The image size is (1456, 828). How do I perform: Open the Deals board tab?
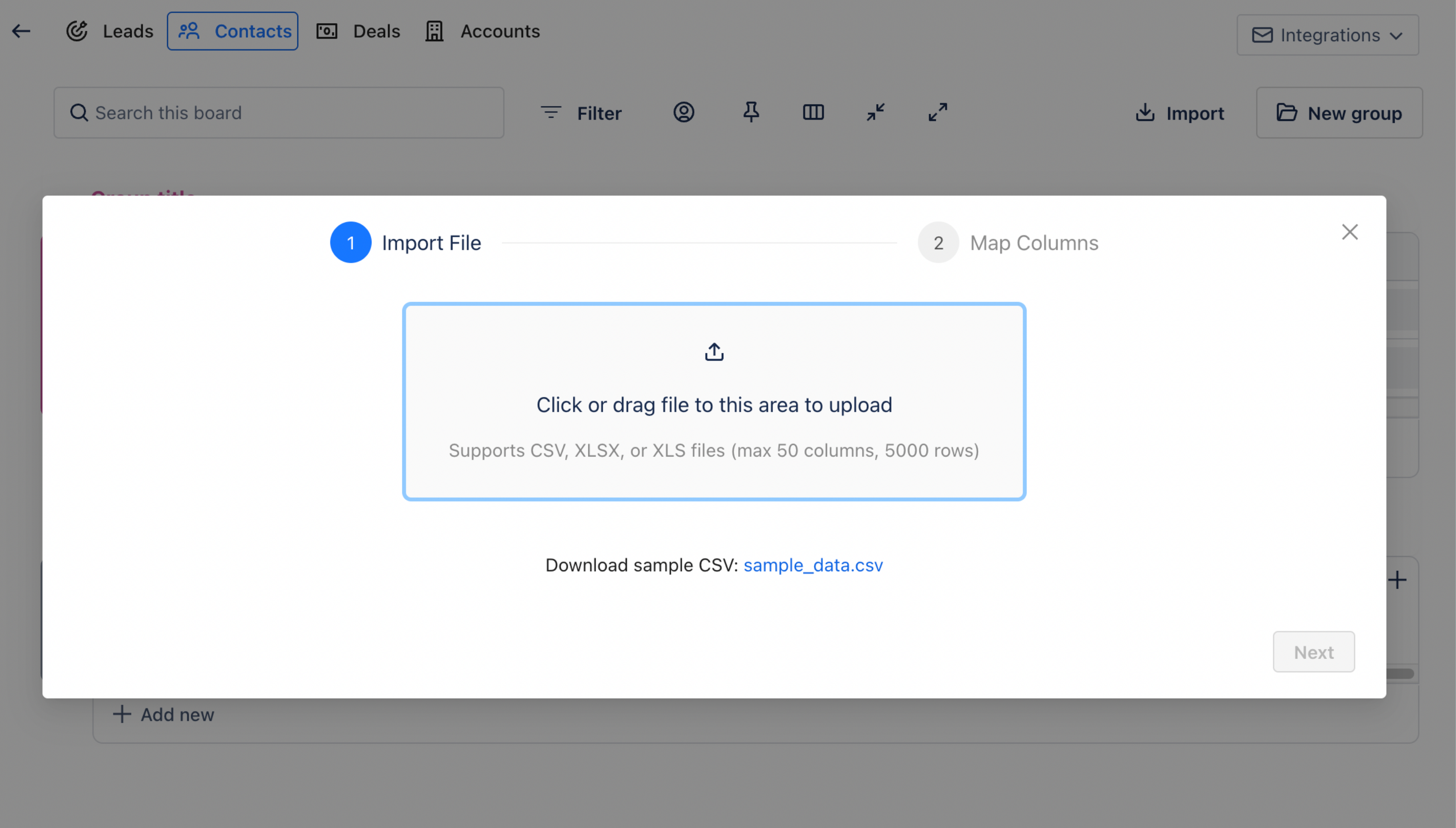[x=358, y=31]
